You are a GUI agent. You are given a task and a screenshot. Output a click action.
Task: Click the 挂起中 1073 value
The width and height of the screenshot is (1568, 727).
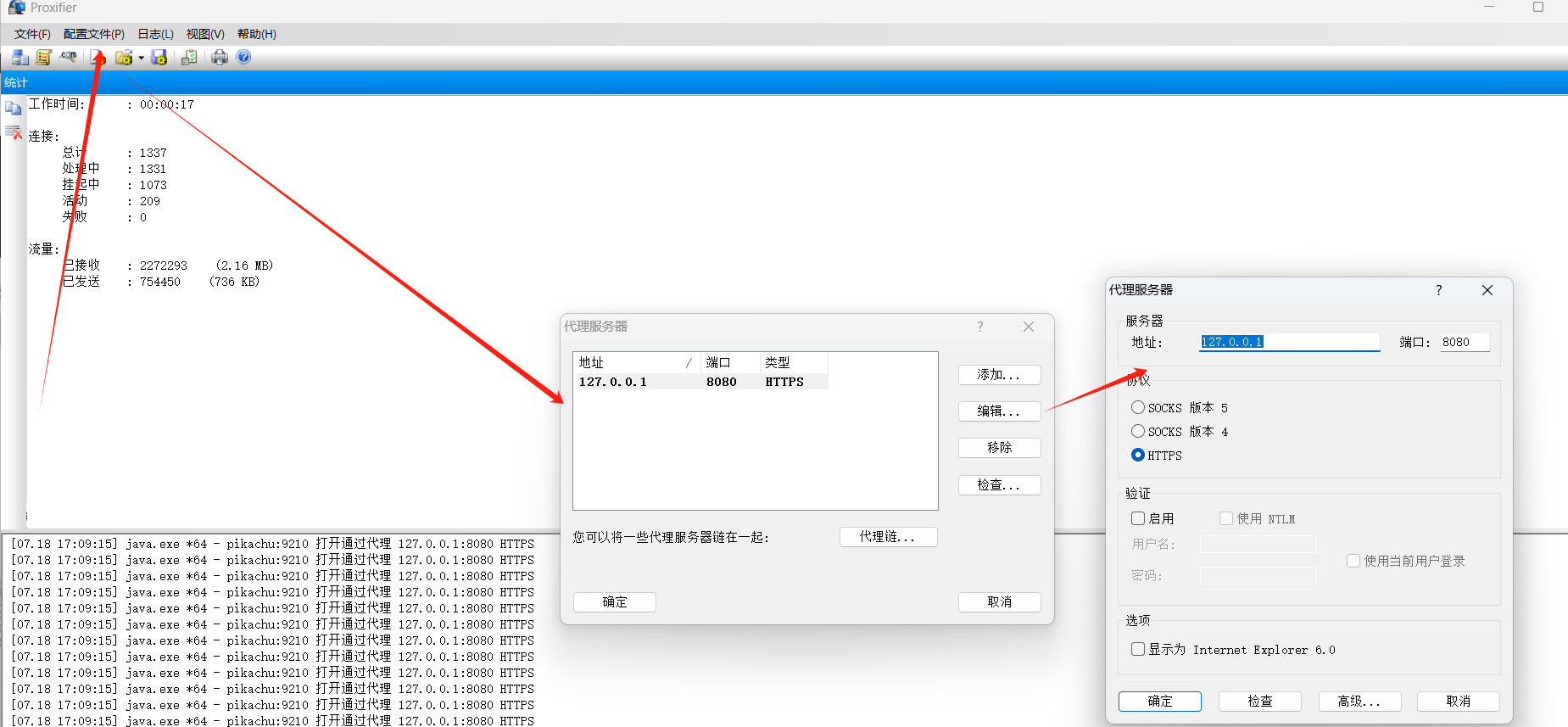tap(153, 185)
